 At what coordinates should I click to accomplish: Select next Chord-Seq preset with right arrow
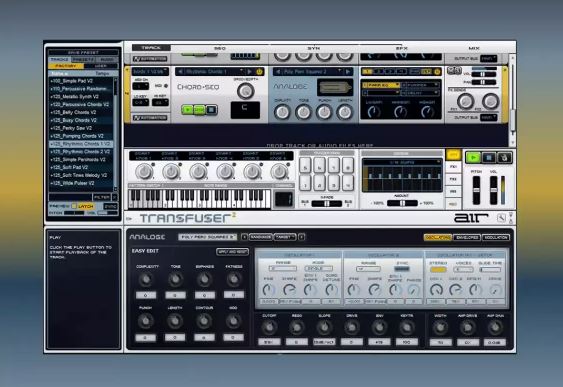point(250,71)
